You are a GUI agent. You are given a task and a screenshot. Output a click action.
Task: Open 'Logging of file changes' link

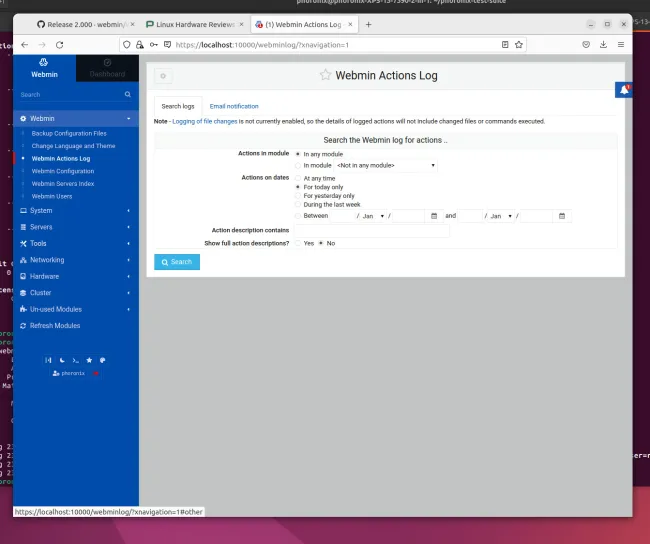[205, 121]
